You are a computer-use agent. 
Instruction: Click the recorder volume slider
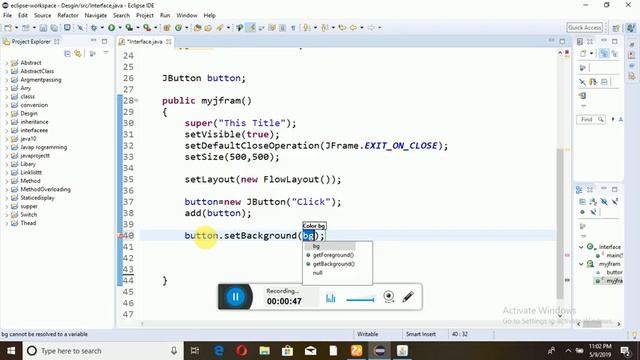point(360,300)
